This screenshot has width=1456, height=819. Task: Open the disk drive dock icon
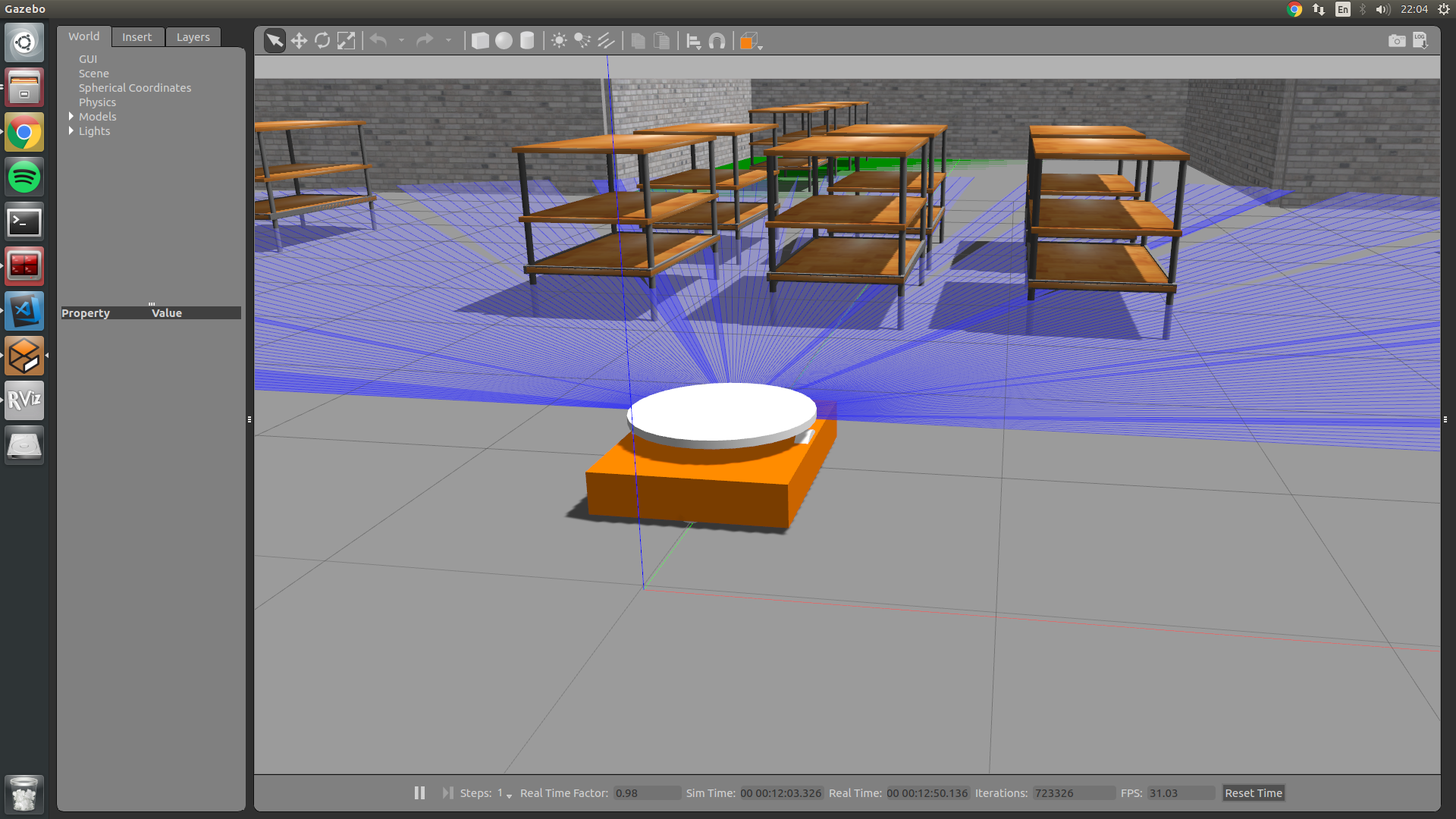point(24,445)
